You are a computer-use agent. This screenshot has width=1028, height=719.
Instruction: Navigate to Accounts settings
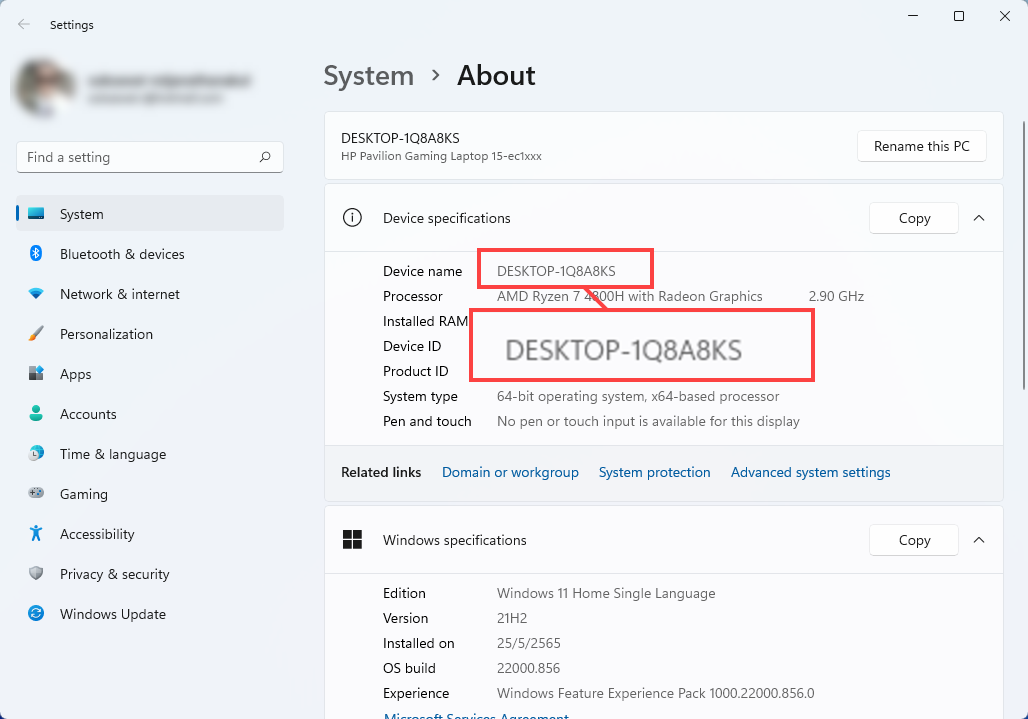tap(150, 414)
